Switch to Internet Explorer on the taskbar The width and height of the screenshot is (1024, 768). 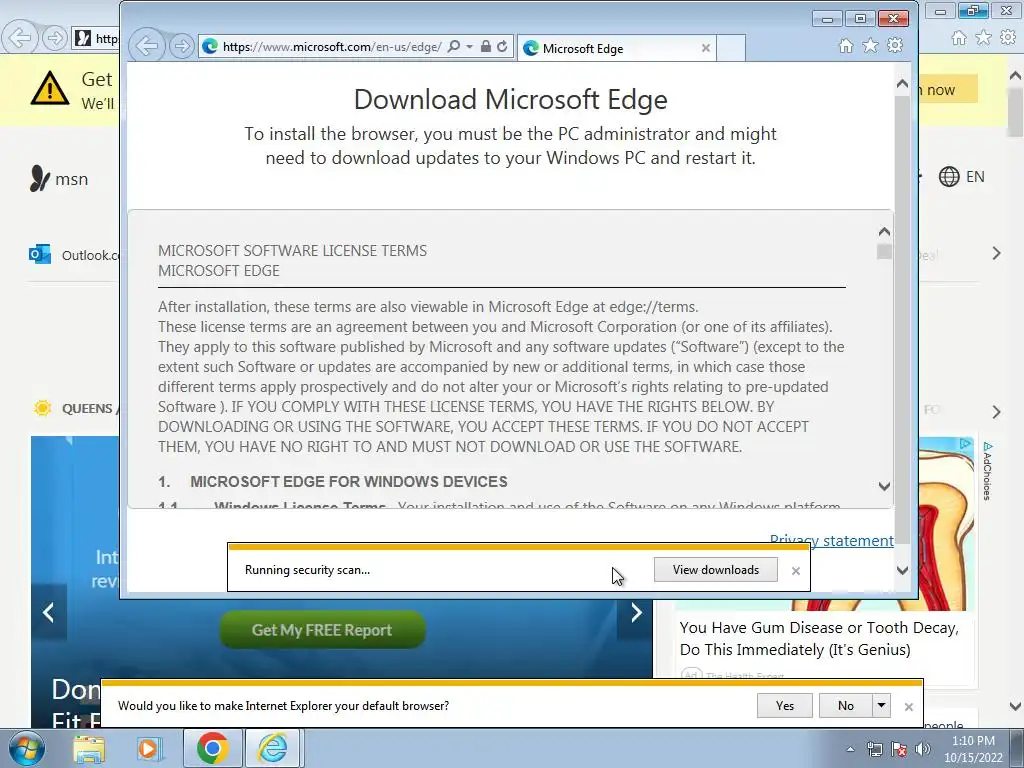[x=273, y=748]
